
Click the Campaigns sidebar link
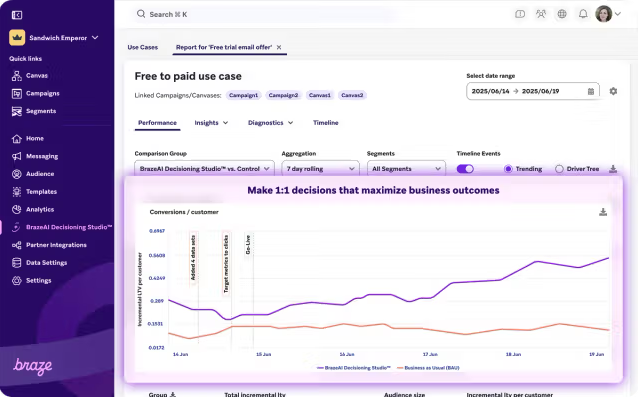43,94
